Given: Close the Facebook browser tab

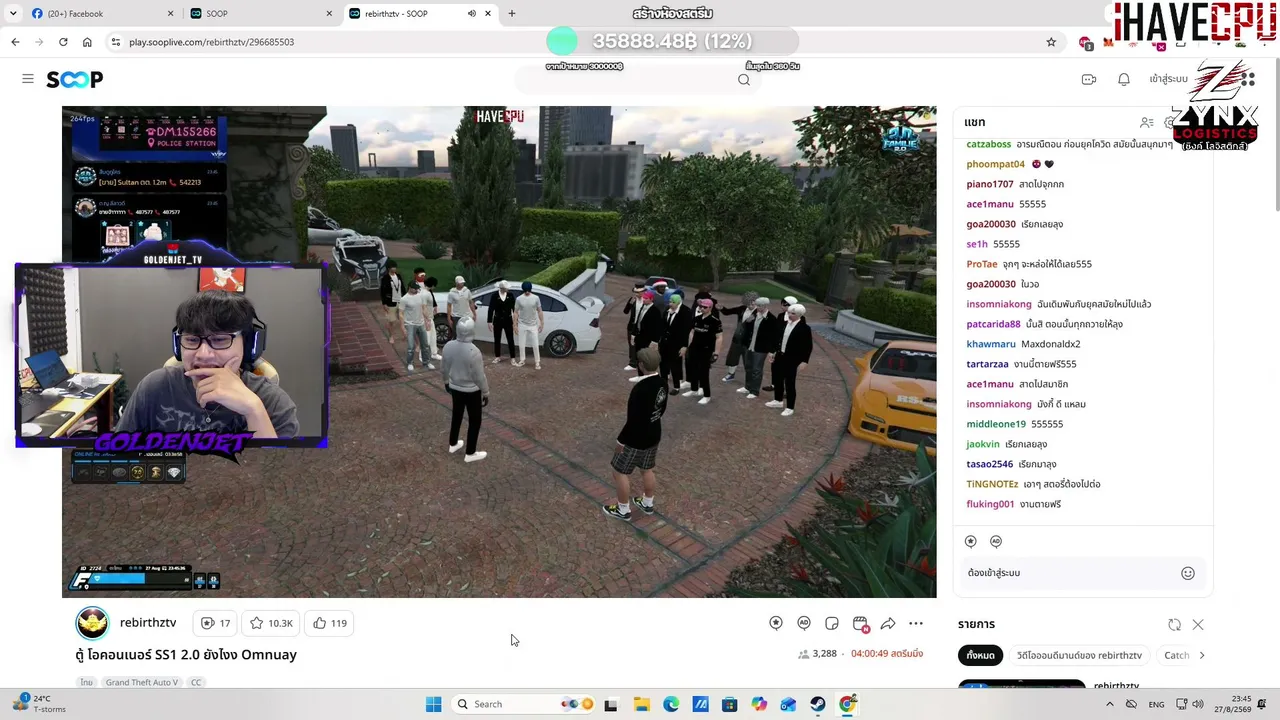Looking at the screenshot, I should point(170,14).
